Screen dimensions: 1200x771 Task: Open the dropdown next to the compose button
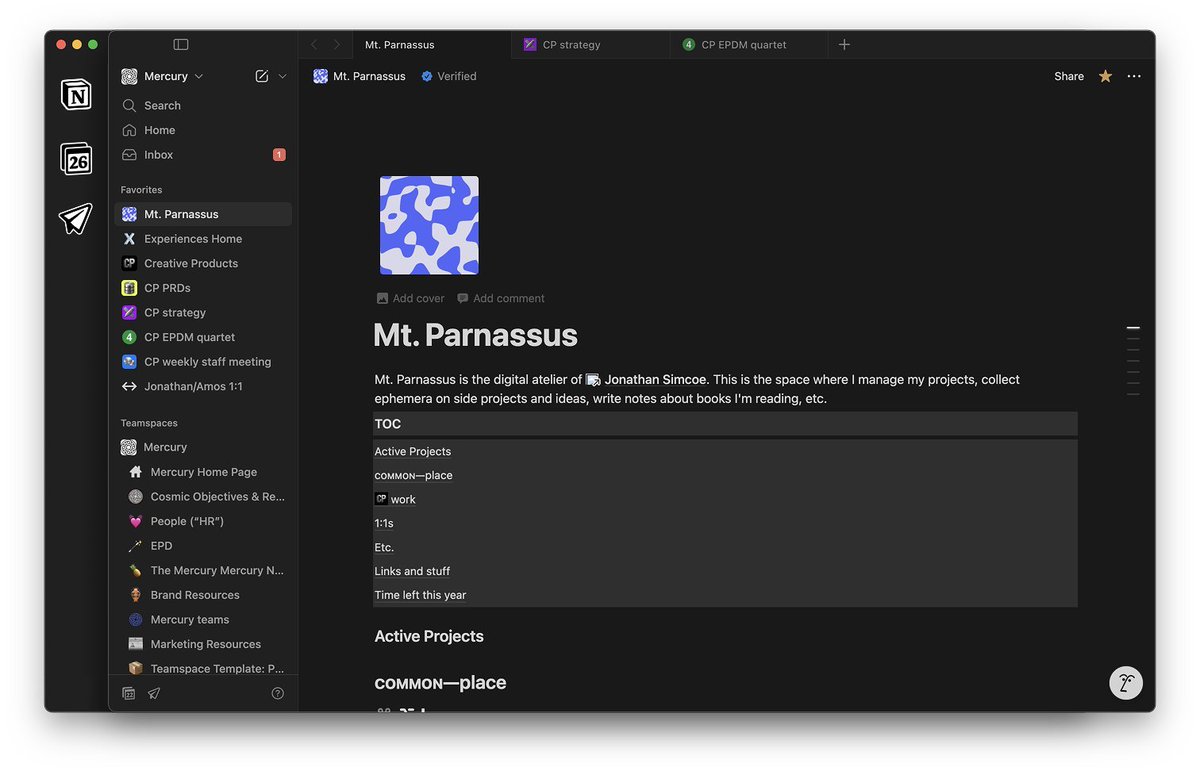click(283, 75)
